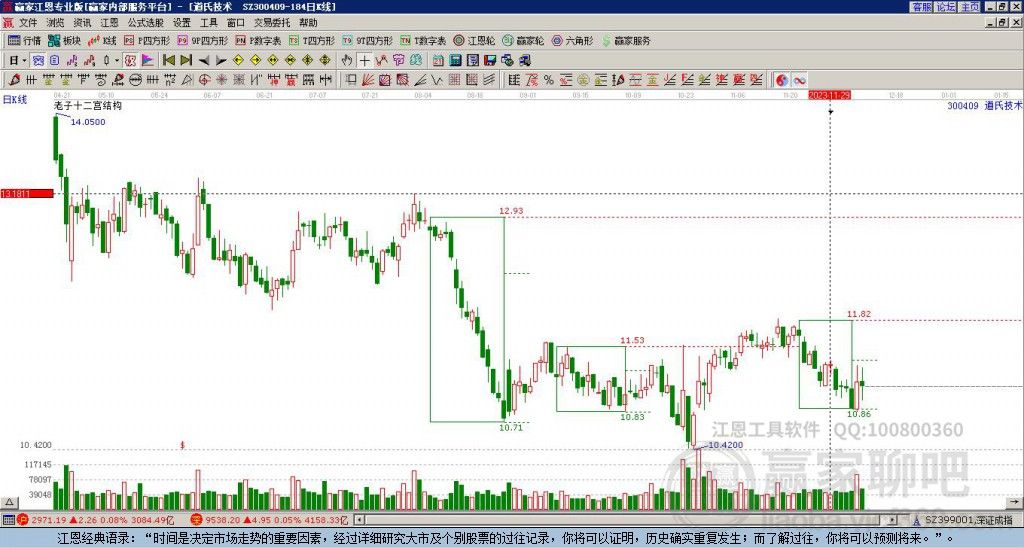1024x548 pixels.
Task: Click the yin-yang taiji icon
Action: pyautogui.click(x=783, y=79)
